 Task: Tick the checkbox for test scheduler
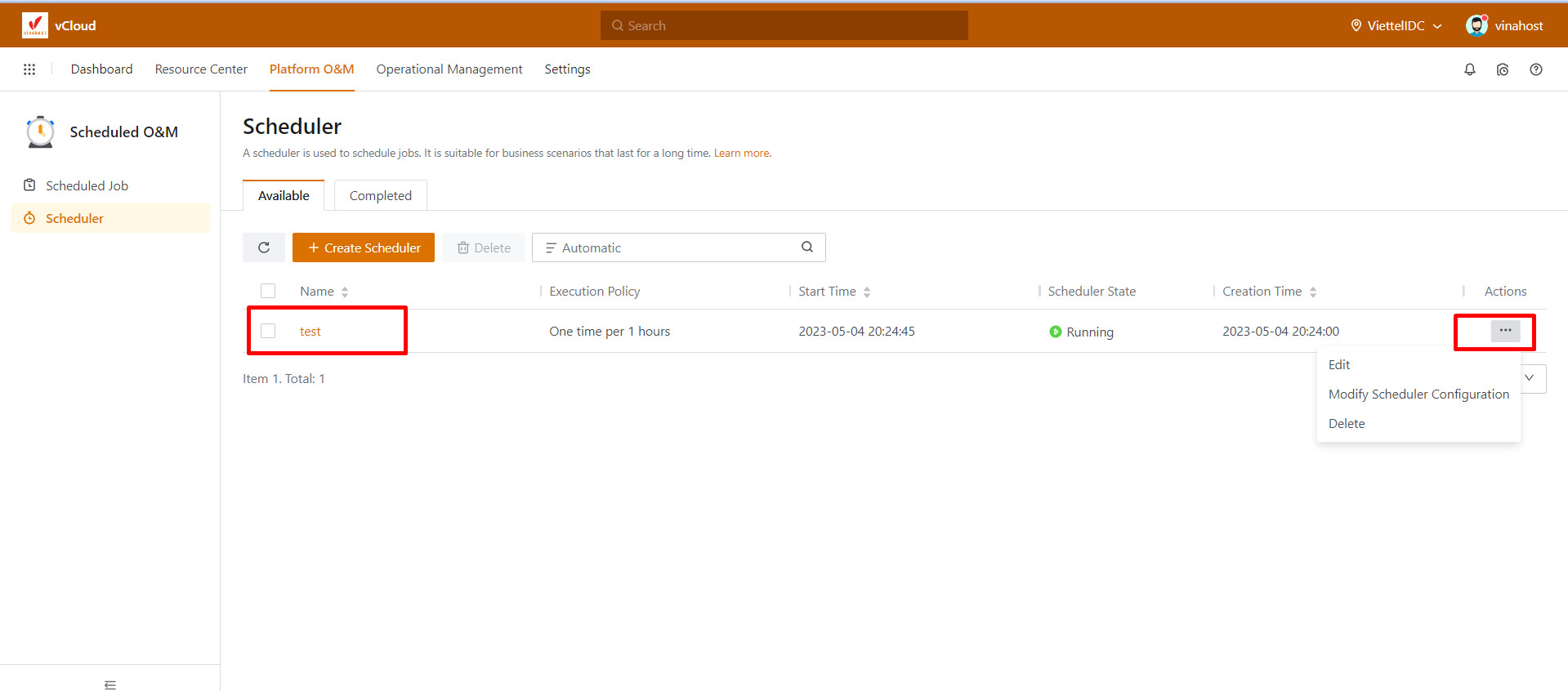click(268, 331)
